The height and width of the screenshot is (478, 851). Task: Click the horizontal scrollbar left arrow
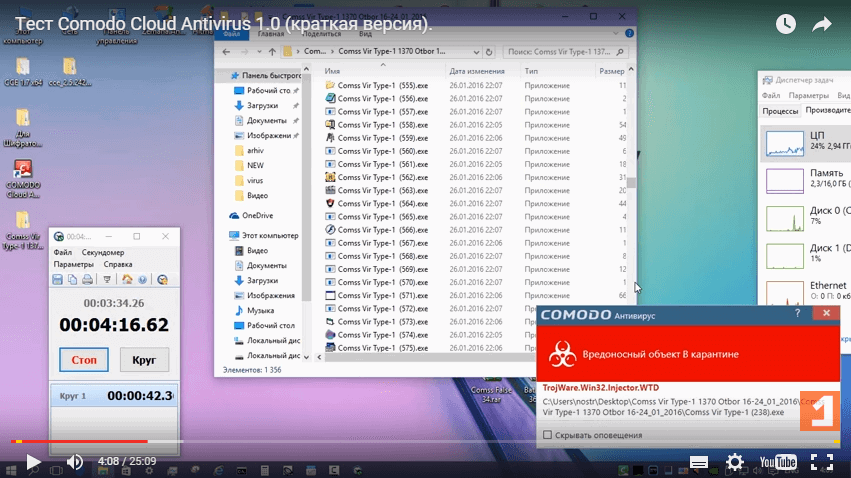tap(319, 357)
